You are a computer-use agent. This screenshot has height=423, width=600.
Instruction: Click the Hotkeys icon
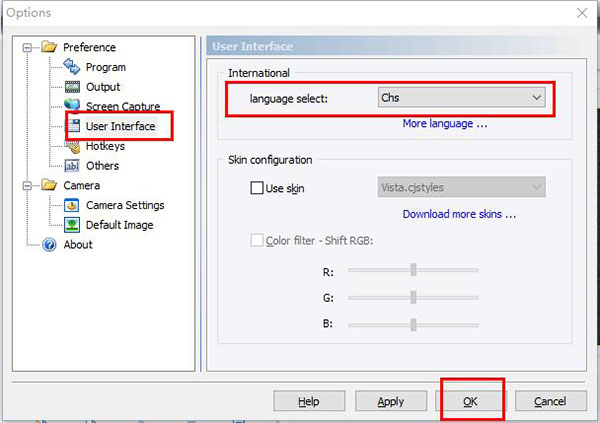tap(72, 147)
